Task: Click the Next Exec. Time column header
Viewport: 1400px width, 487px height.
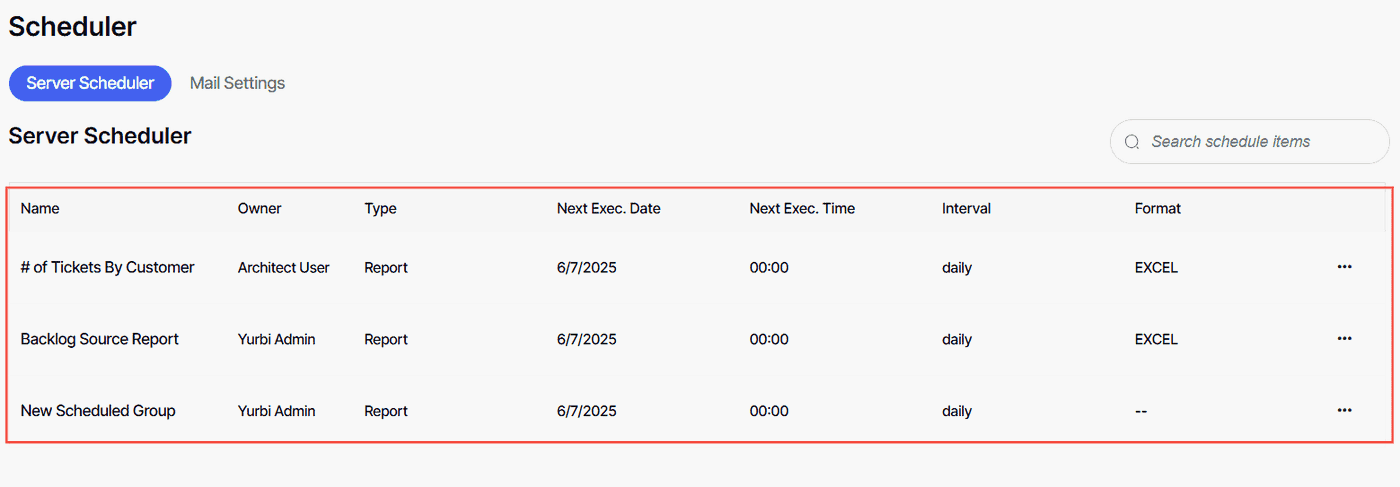Action: tap(802, 208)
